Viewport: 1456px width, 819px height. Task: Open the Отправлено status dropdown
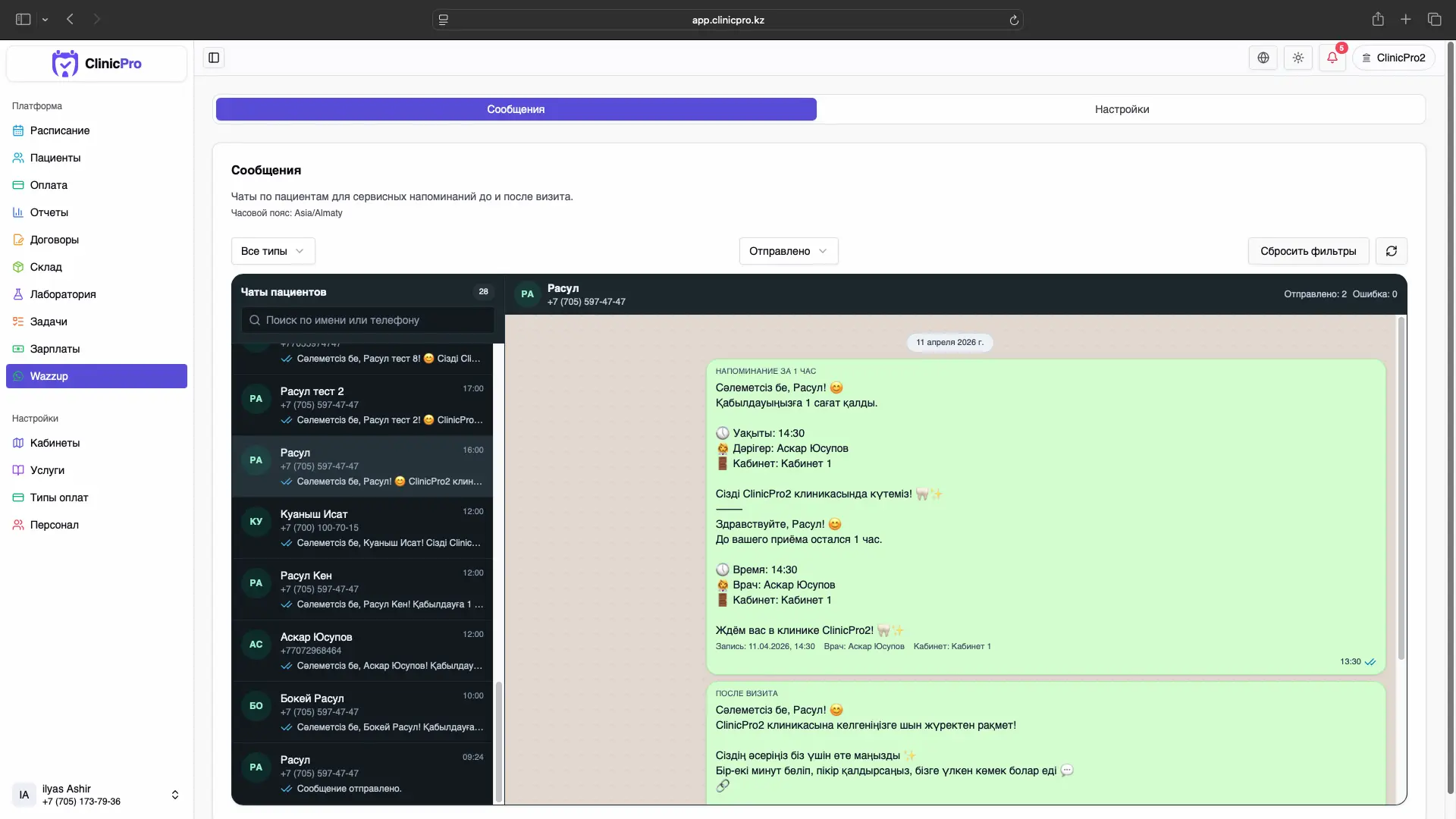tap(789, 251)
